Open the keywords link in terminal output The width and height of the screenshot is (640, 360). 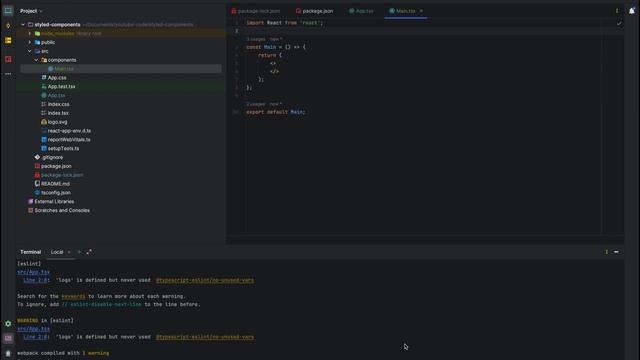[73, 296]
